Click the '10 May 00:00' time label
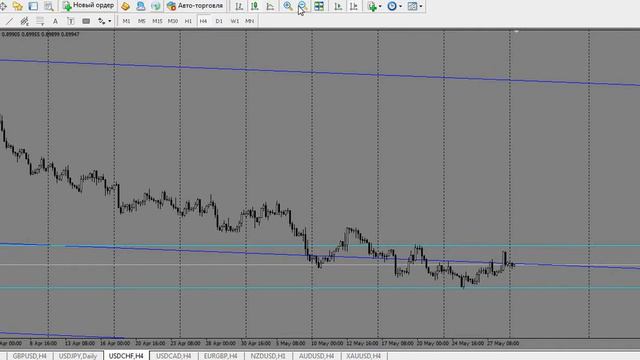The height and width of the screenshot is (360, 640). (x=327, y=343)
